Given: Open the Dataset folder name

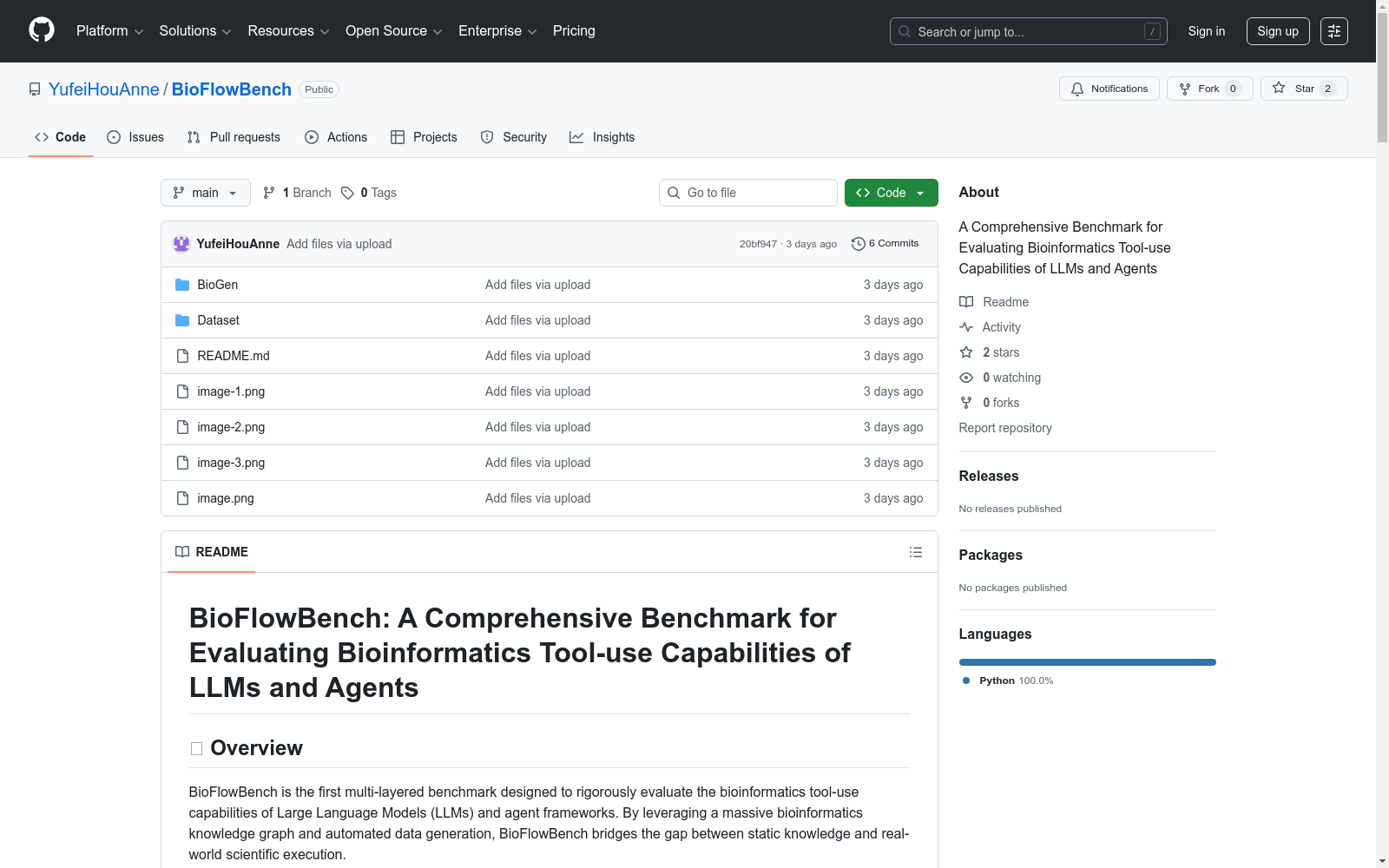Looking at the screenshot, I should pyautogui.click(x=218, y=320).
